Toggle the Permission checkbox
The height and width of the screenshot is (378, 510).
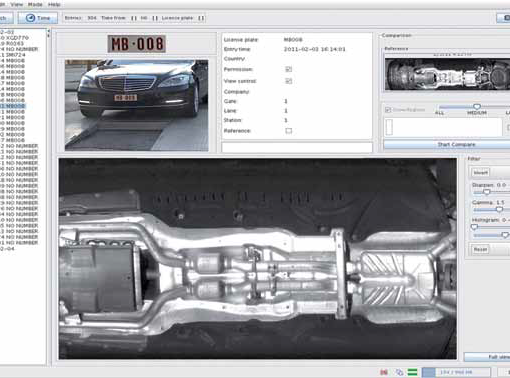click(x=289, y=69)
